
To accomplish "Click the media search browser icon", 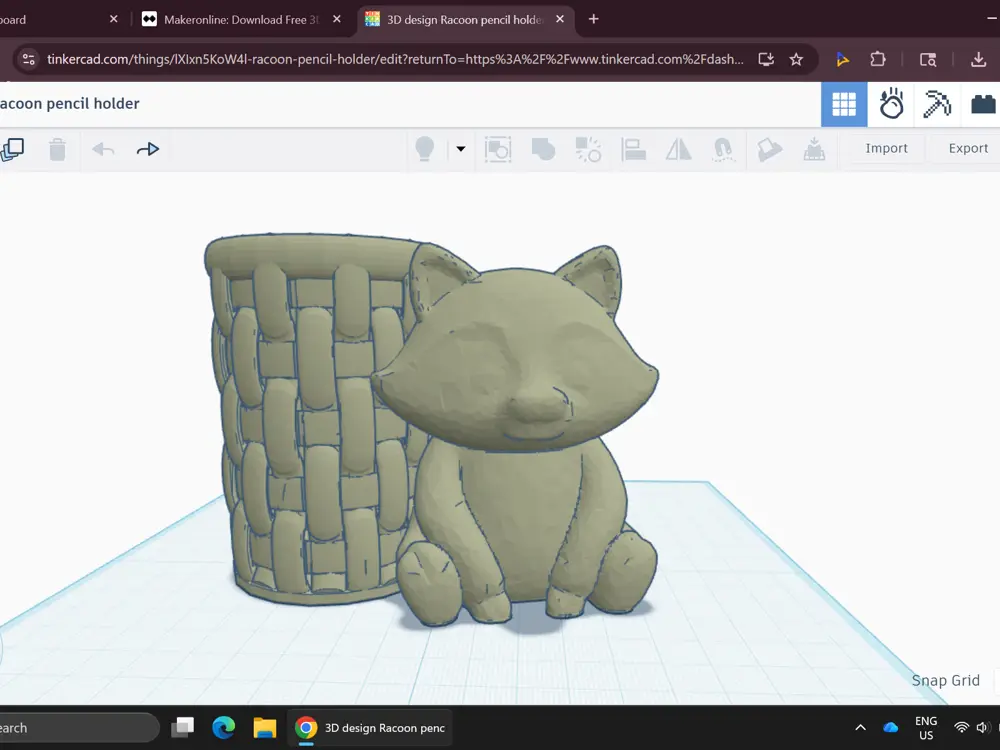I will pos(928,59).
